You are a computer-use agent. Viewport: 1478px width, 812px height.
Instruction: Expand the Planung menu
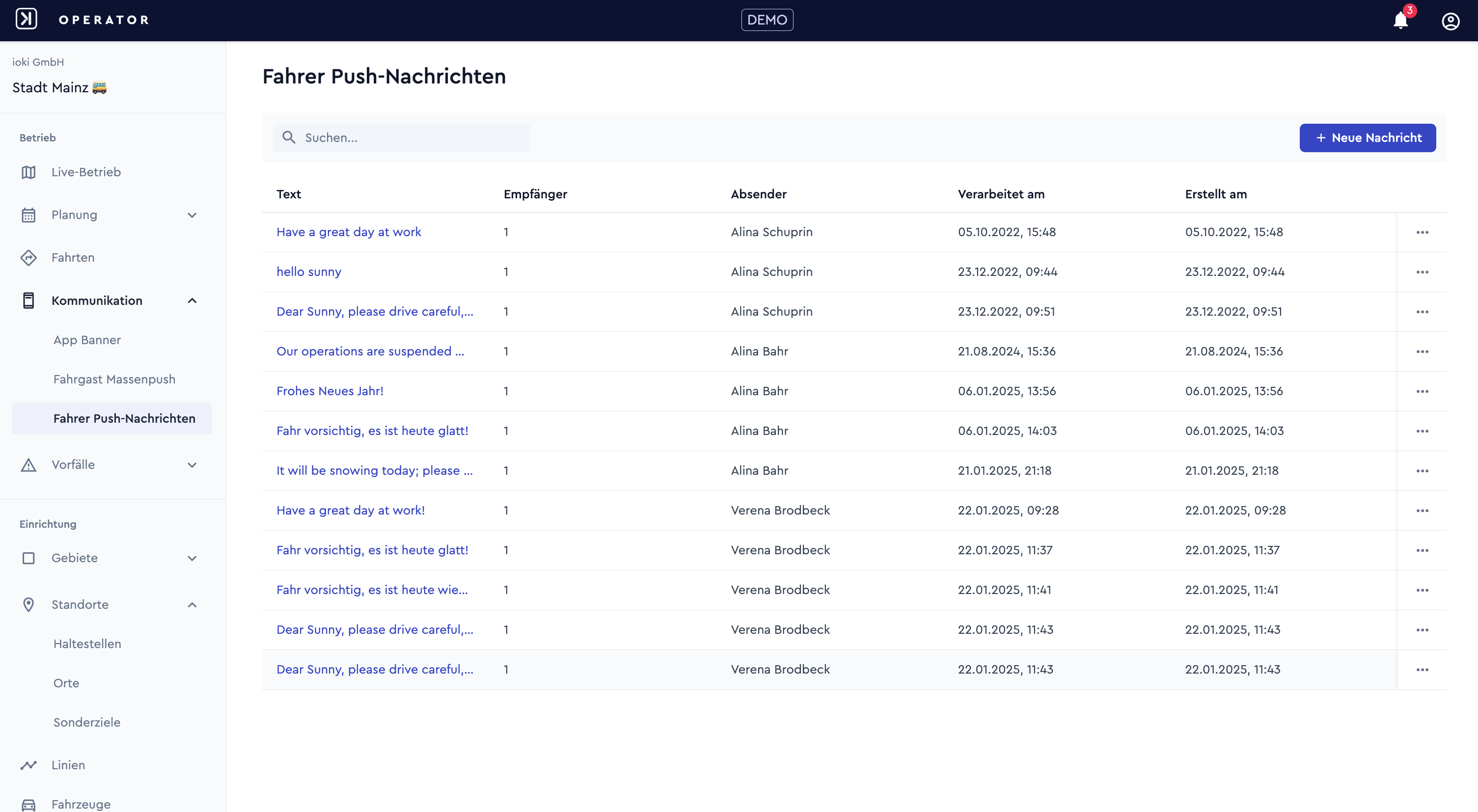point(192,215)
